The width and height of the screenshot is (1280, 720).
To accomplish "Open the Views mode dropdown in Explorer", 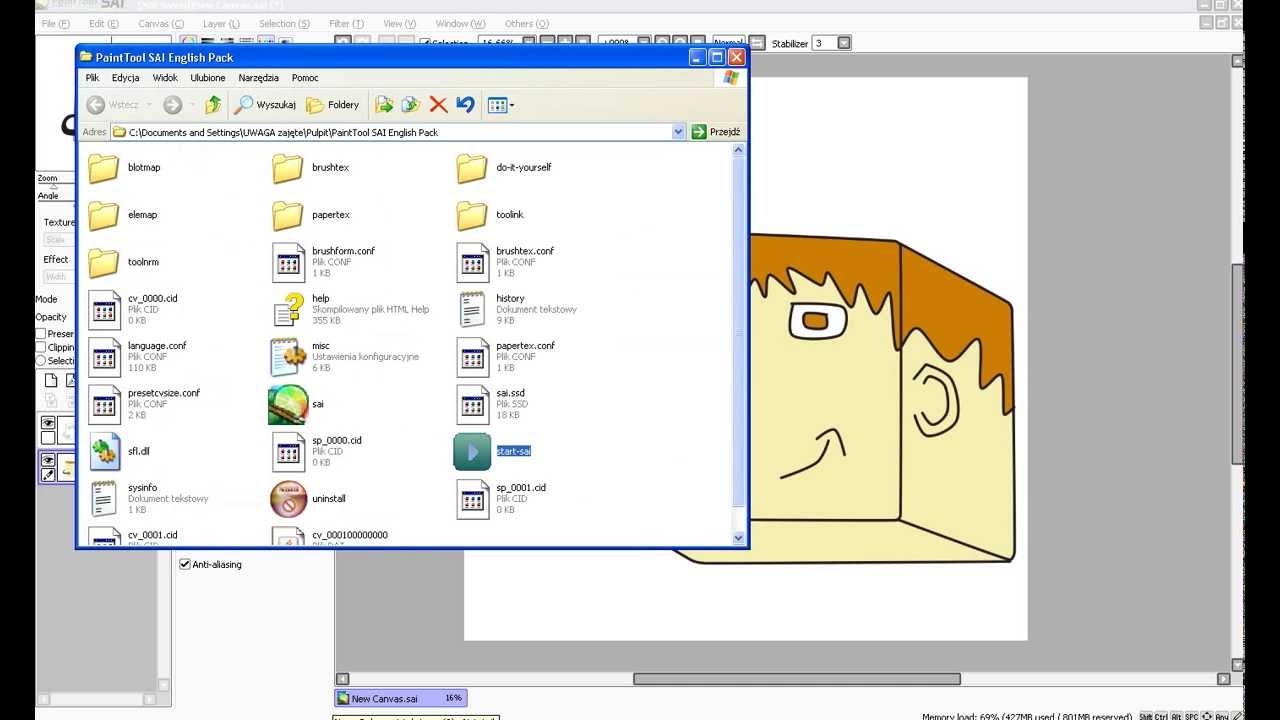I will 500,104.
